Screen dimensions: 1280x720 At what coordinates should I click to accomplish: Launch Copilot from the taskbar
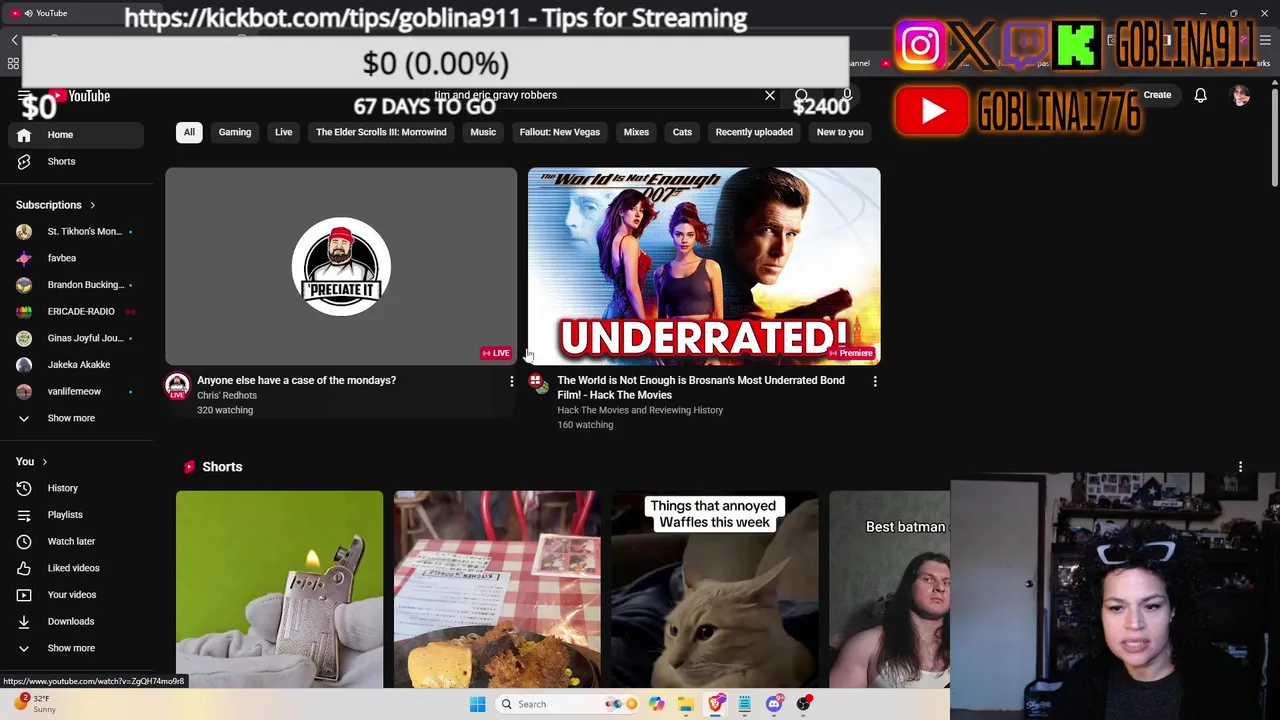point(657,704)
